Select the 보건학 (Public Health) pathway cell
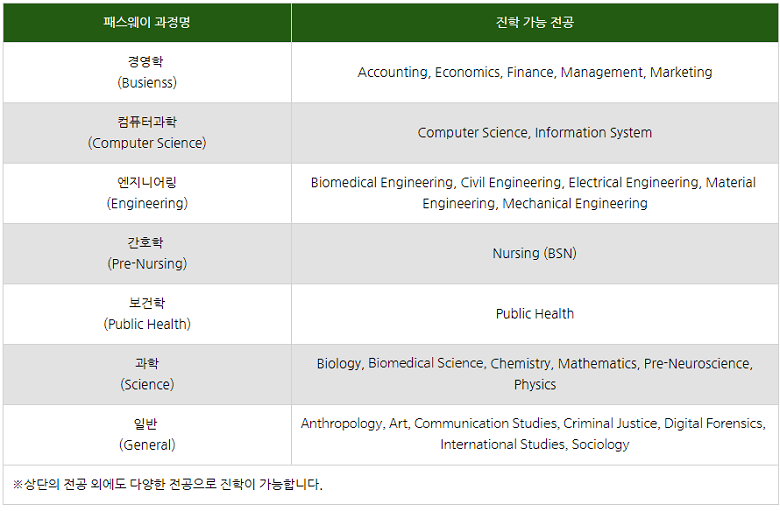The height and width of the screenshot is (511, 780). (x=147, y=314)
